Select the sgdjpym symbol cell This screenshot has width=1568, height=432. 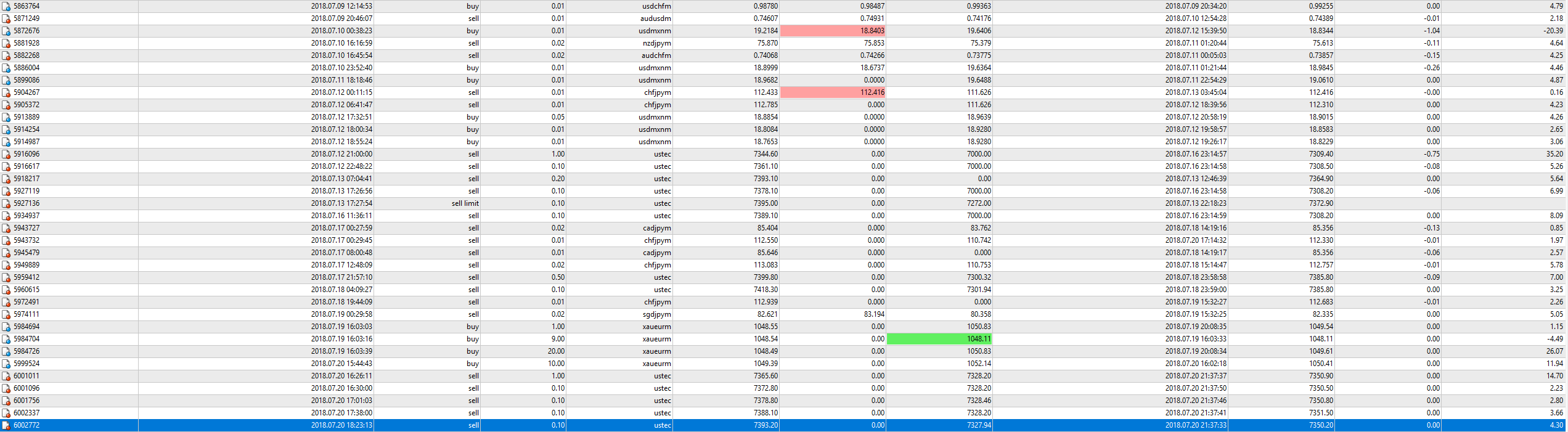click(x=658, y=314)
